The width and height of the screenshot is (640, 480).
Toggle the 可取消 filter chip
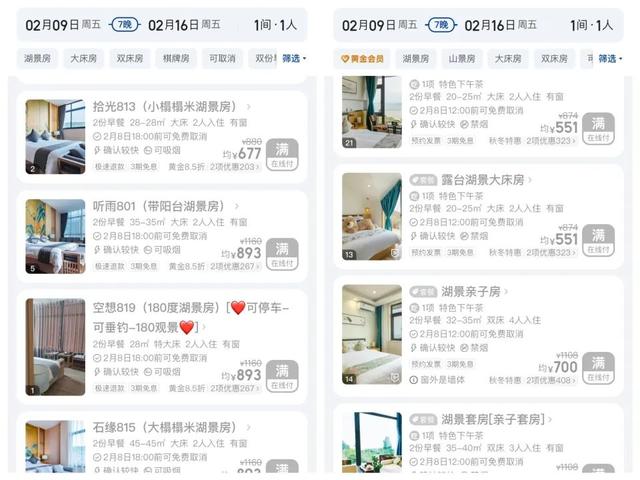point(222,58)
